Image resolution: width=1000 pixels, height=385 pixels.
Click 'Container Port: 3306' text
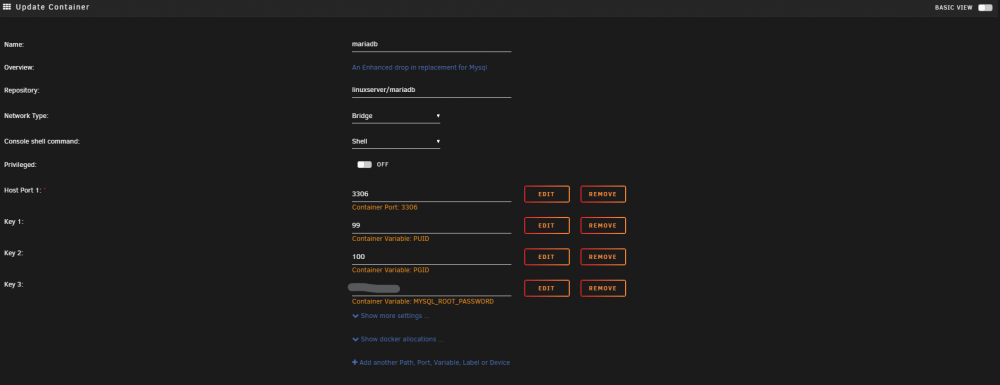tap(385, 207)
